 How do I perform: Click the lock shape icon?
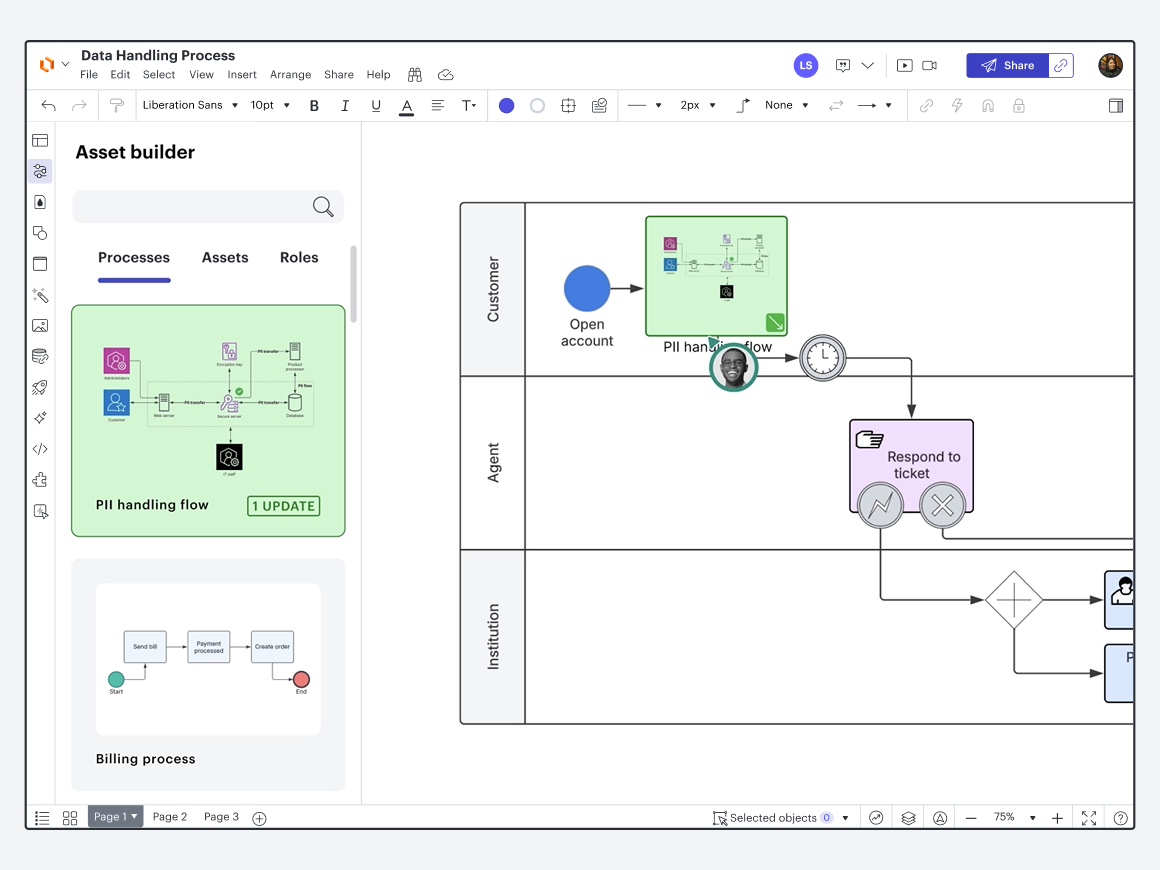tap(1019, 106)
